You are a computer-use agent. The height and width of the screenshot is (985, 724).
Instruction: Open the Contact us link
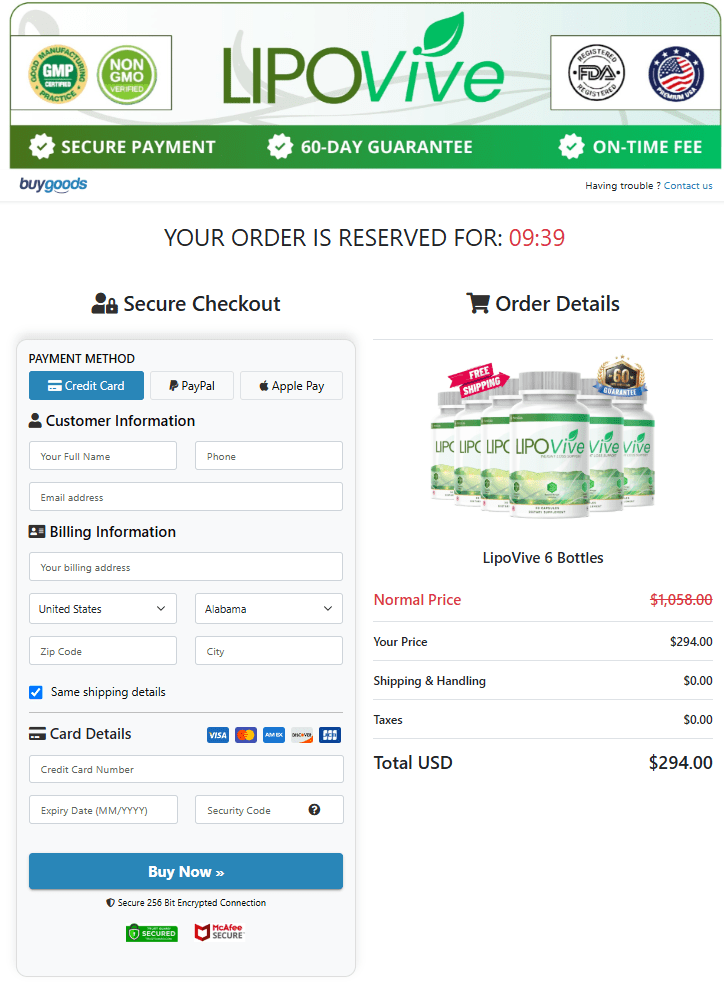tap(687, 185)
